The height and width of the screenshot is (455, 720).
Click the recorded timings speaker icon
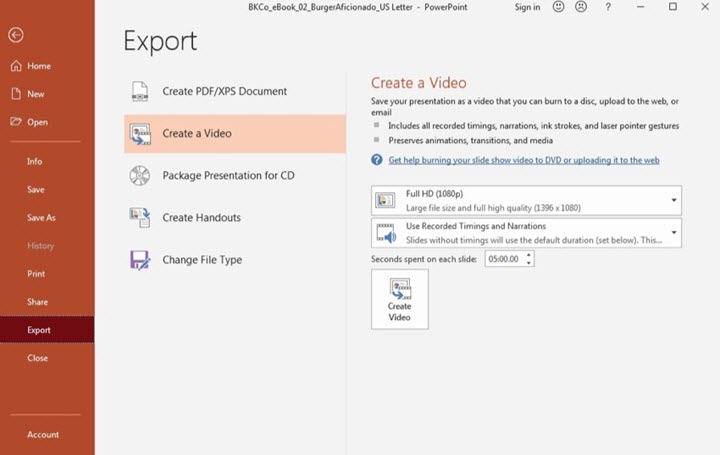coord(386,233)
